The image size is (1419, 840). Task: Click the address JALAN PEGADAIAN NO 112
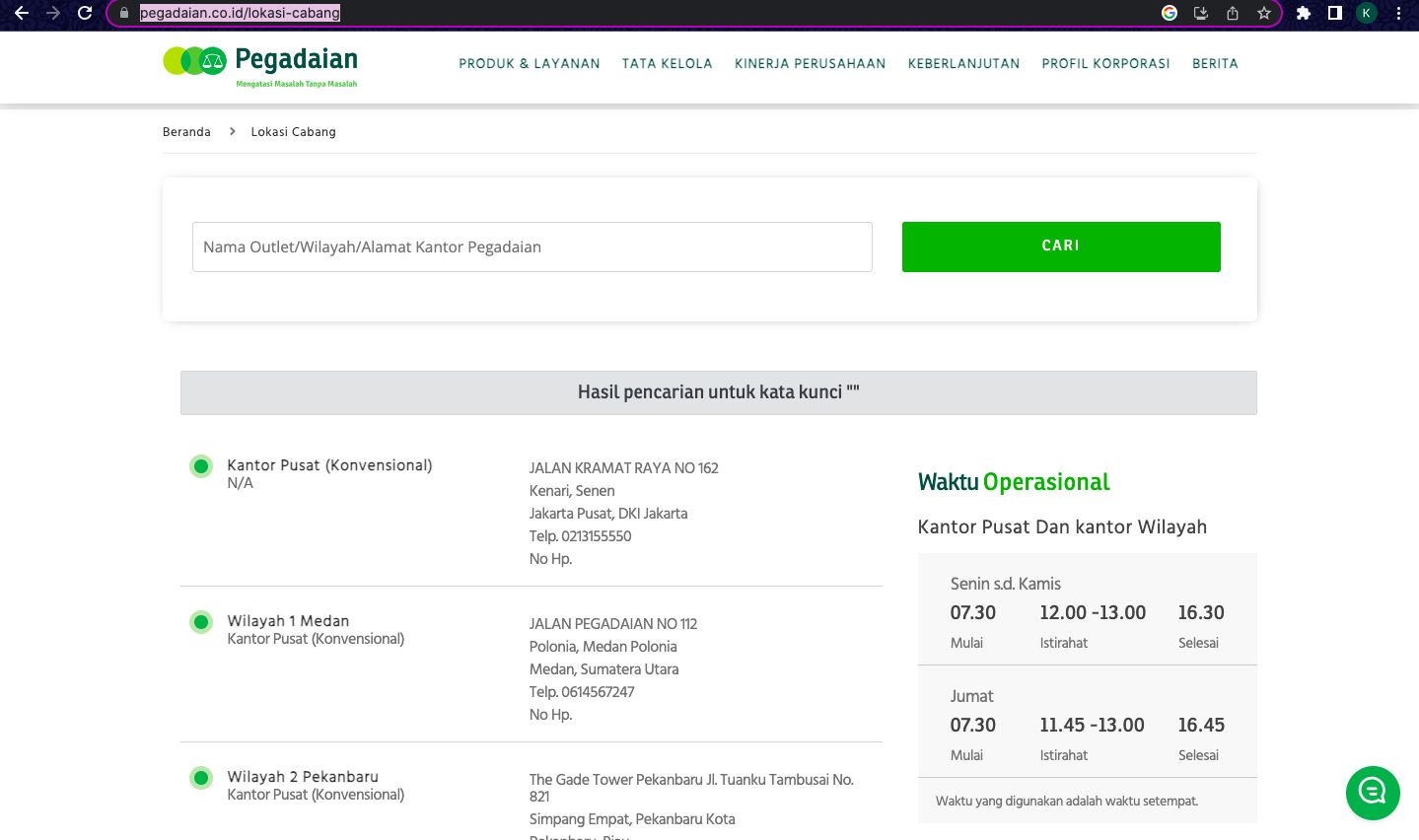(613, 624)
